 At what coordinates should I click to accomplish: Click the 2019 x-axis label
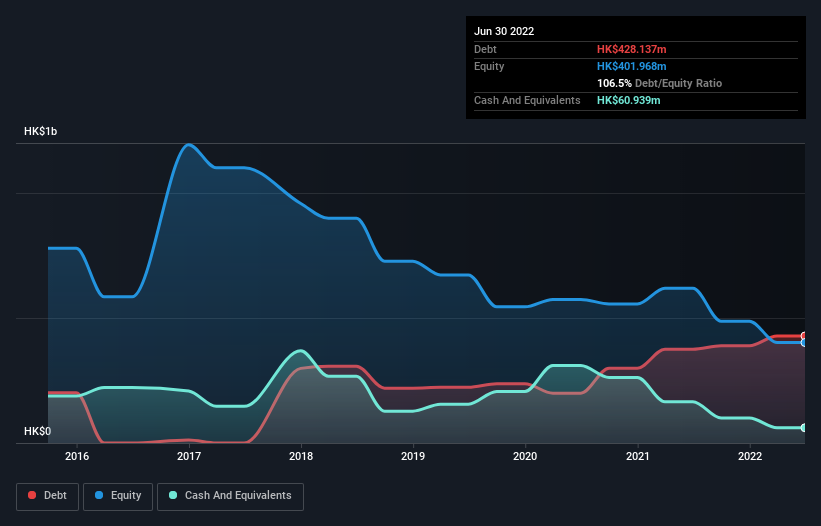(413, 456)
